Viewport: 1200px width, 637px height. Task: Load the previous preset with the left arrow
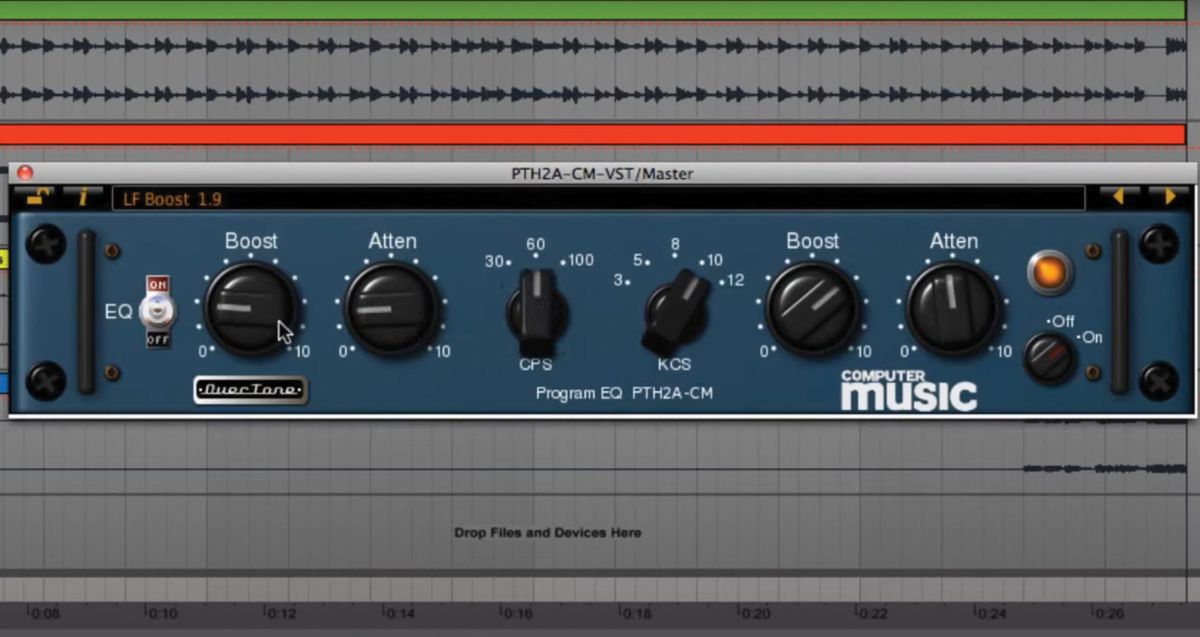point(1119,197)
